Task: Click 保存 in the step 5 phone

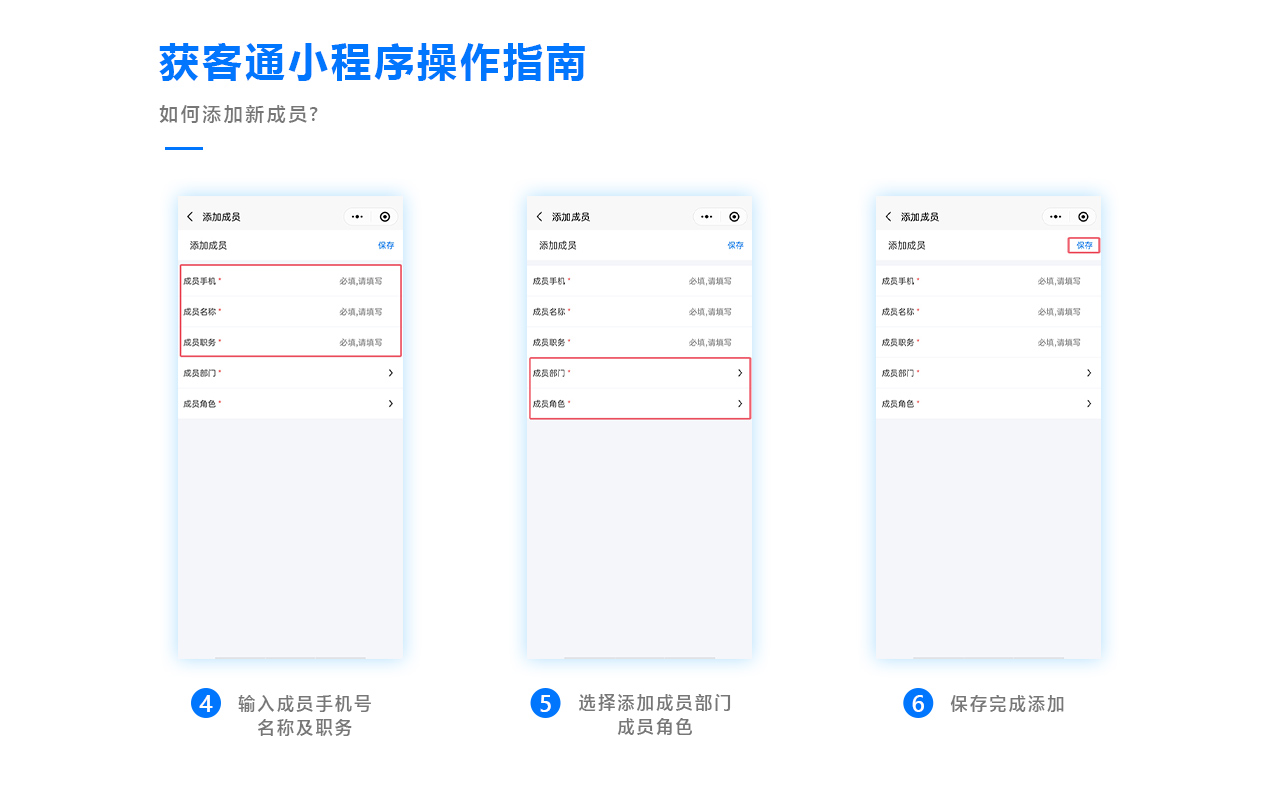Action: point(735,245)
